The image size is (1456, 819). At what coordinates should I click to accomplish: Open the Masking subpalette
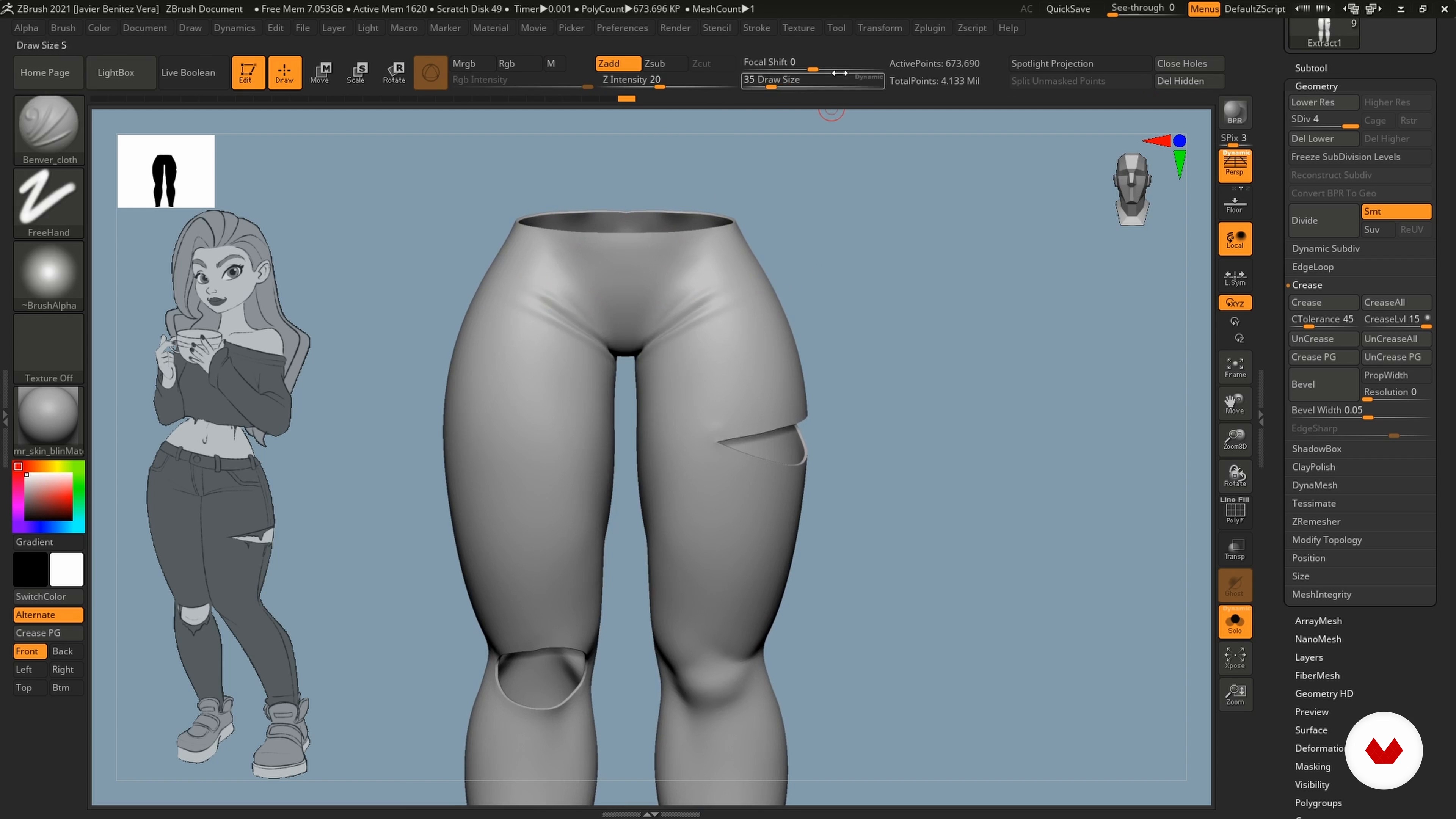point(1312,766)
